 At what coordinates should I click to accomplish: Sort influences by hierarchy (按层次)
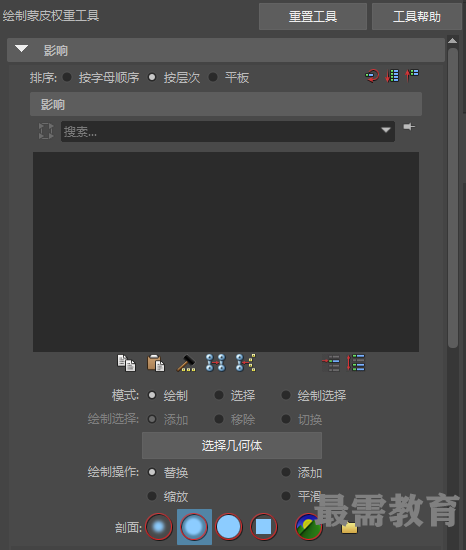pos(152,77)
